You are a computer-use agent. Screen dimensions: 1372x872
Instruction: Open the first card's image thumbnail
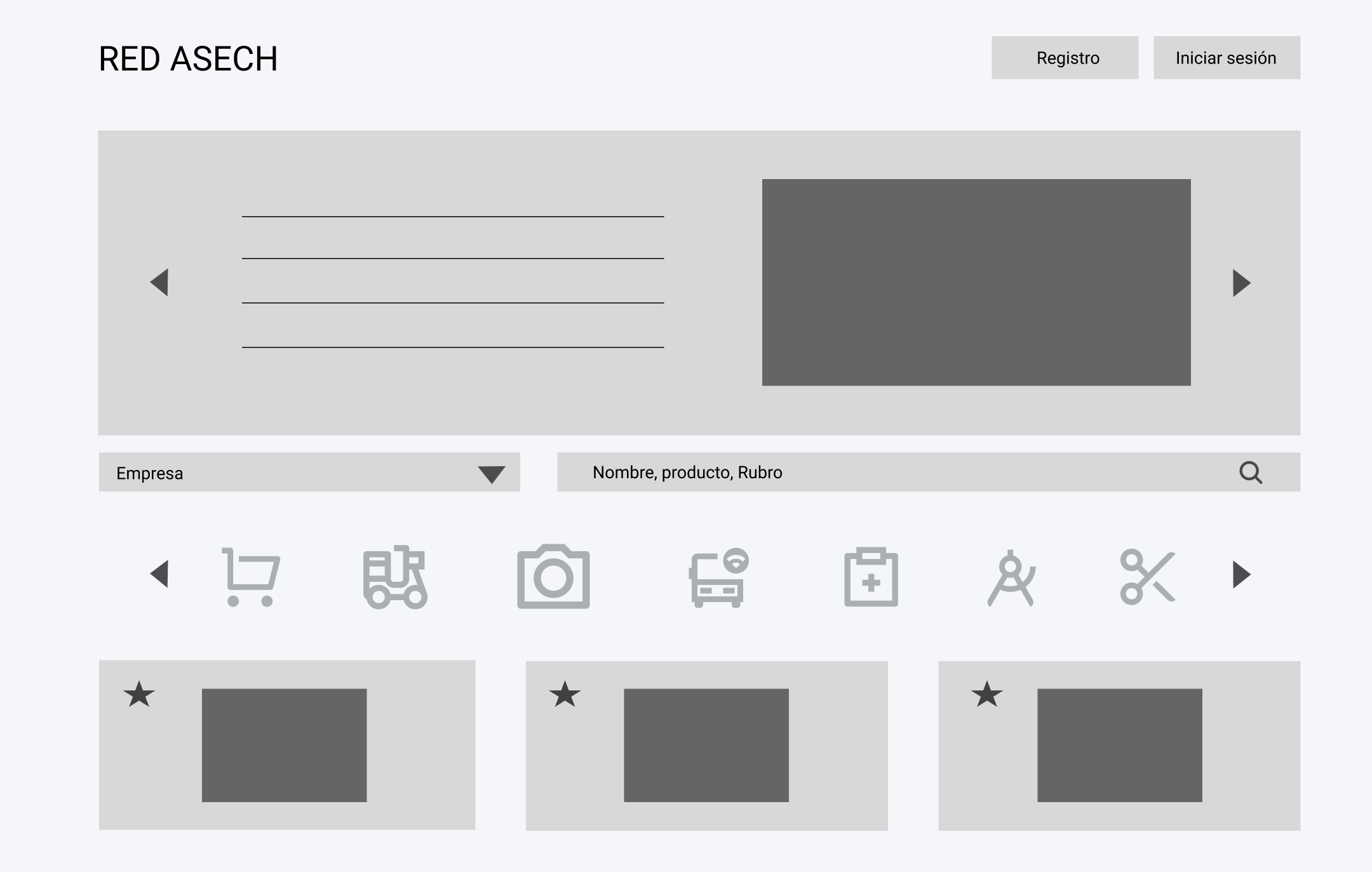point(284,745)
